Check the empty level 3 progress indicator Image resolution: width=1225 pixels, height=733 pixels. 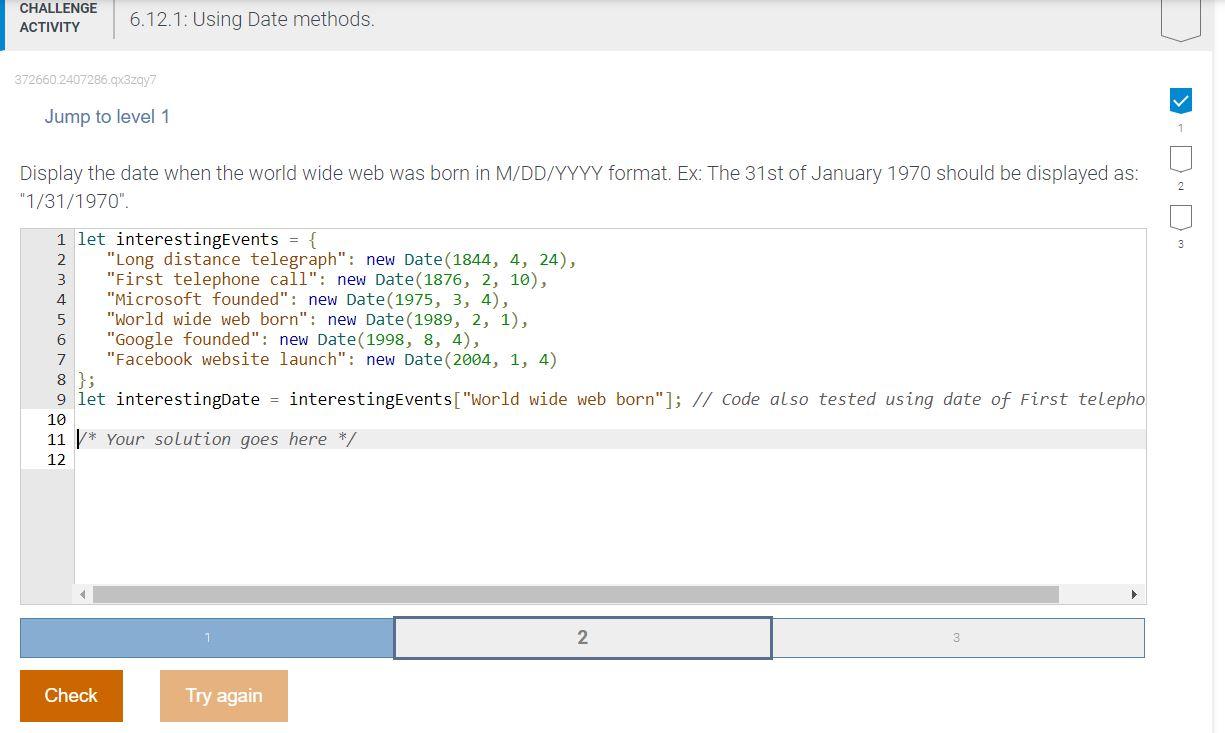pos(1180,216)
